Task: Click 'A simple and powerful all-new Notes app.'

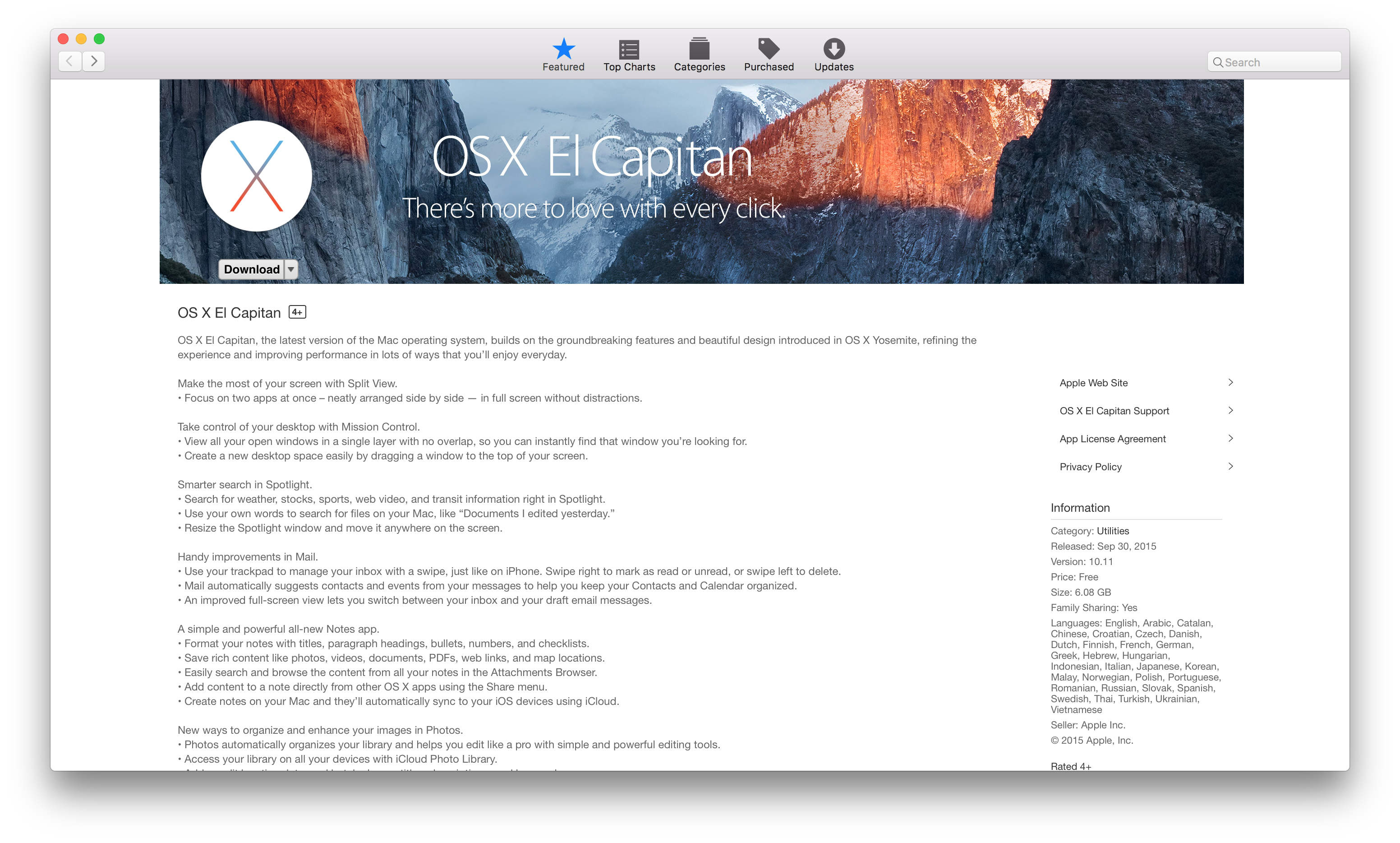Action: (x=278, y=629)
